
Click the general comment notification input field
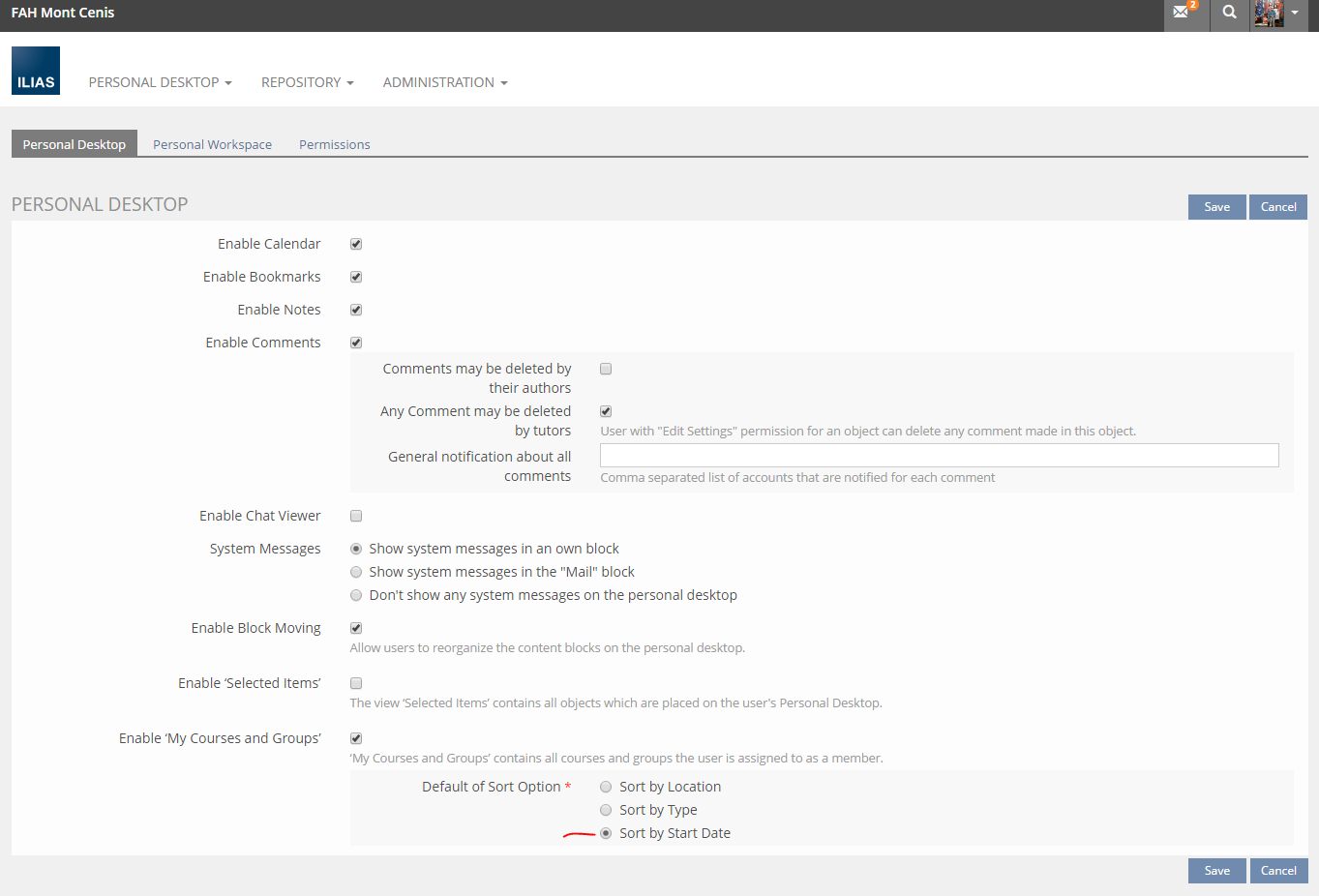pos(939,456)
